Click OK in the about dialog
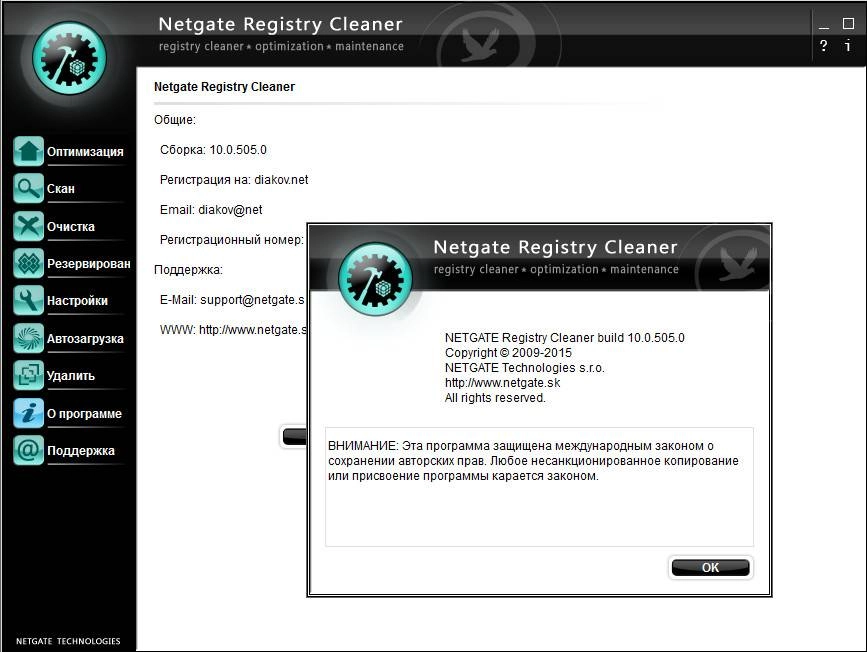This screenshot has height=652, width=867. (x=711, y=567)
